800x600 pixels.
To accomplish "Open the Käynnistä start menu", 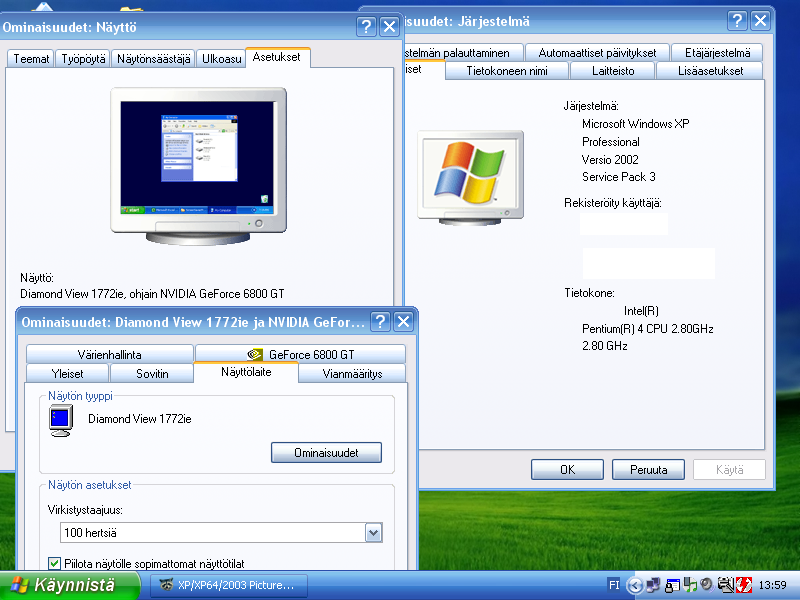I will tap(69, 585).
